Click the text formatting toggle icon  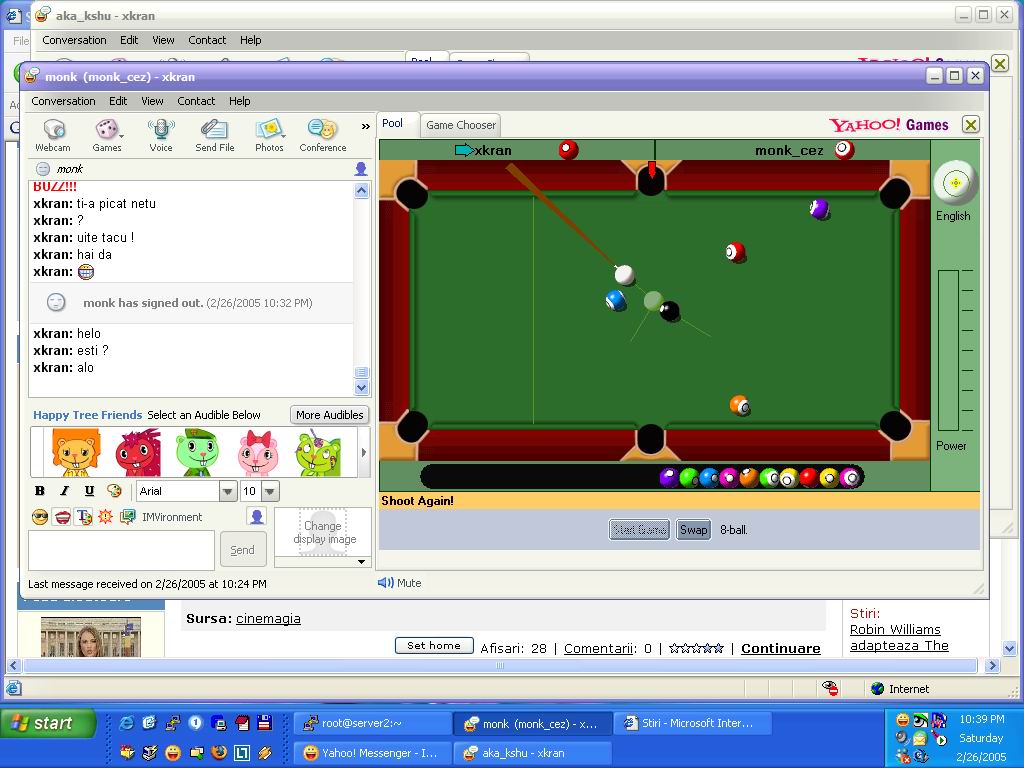tap(84, 517)
